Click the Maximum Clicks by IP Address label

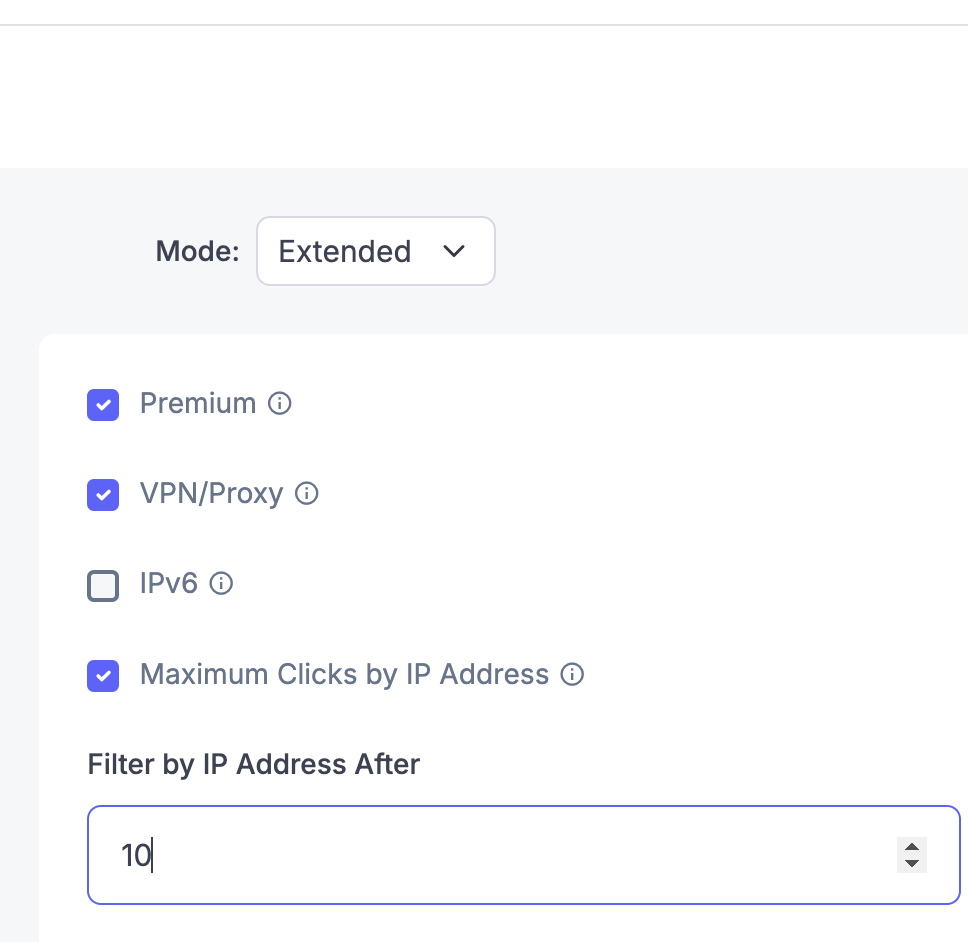[344, 675]
